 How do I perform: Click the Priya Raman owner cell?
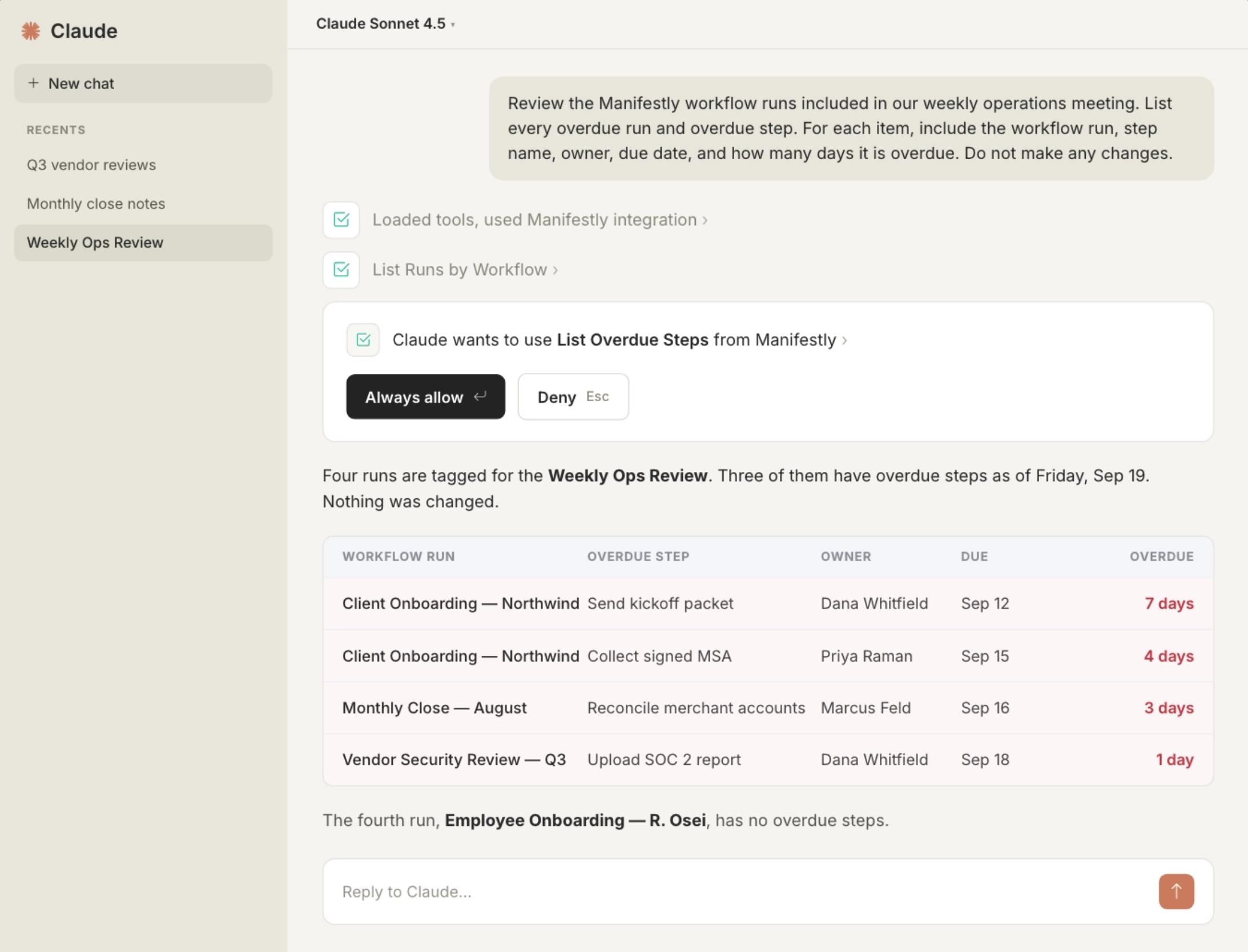point(867,656)
